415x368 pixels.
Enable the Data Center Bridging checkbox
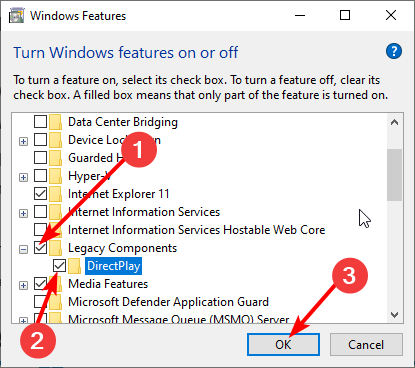[40, 122]
